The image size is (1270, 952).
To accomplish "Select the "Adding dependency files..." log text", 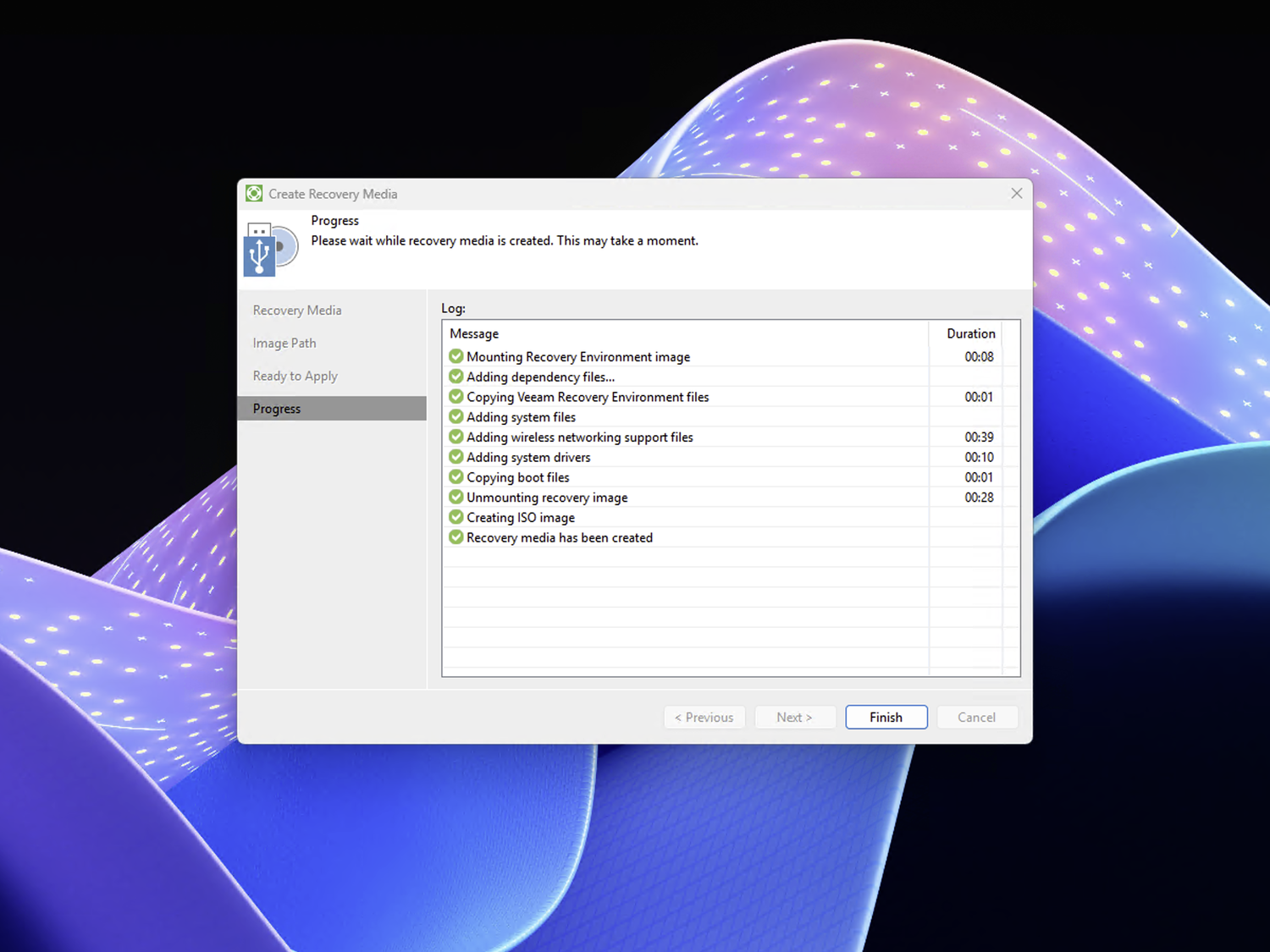I will click(x=541, y=377).
